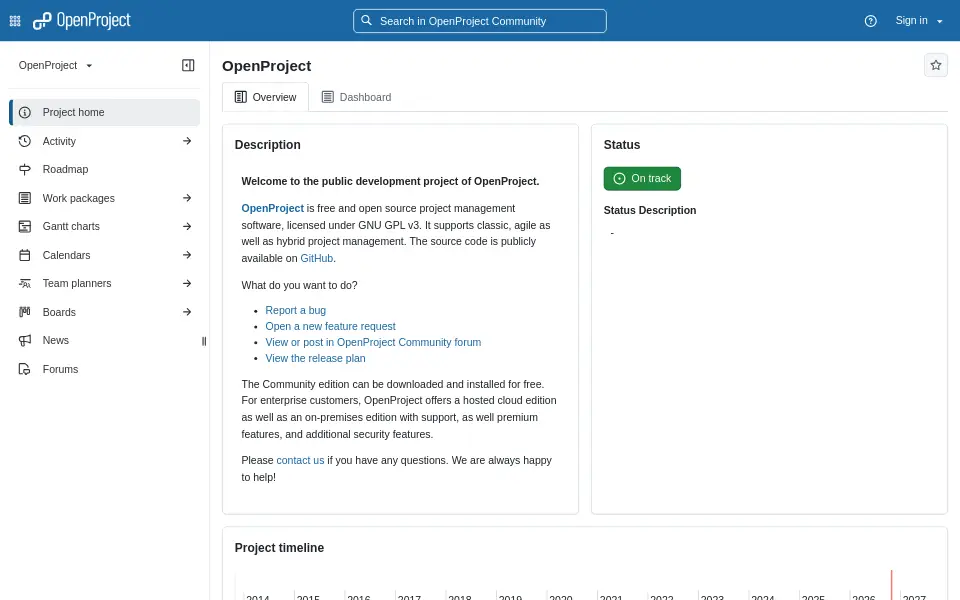The width and height of the screenshot is (960, 600).
Task: Click the Calendars icon in sidebar
Action: click(24, 255)
